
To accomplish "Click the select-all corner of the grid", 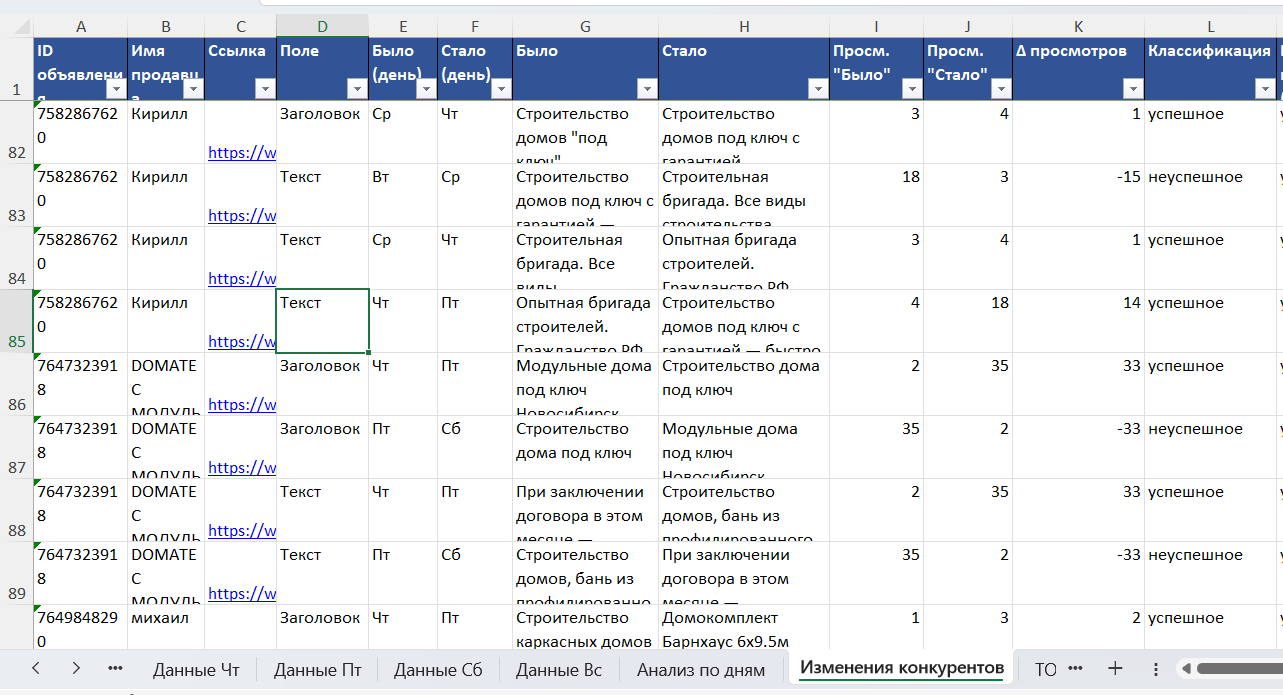I will pos(15,26).
